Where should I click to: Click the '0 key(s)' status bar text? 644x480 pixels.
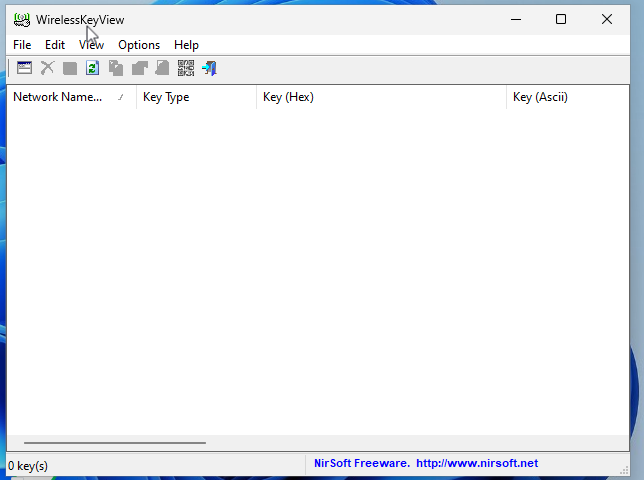click(x=28, y=466)
